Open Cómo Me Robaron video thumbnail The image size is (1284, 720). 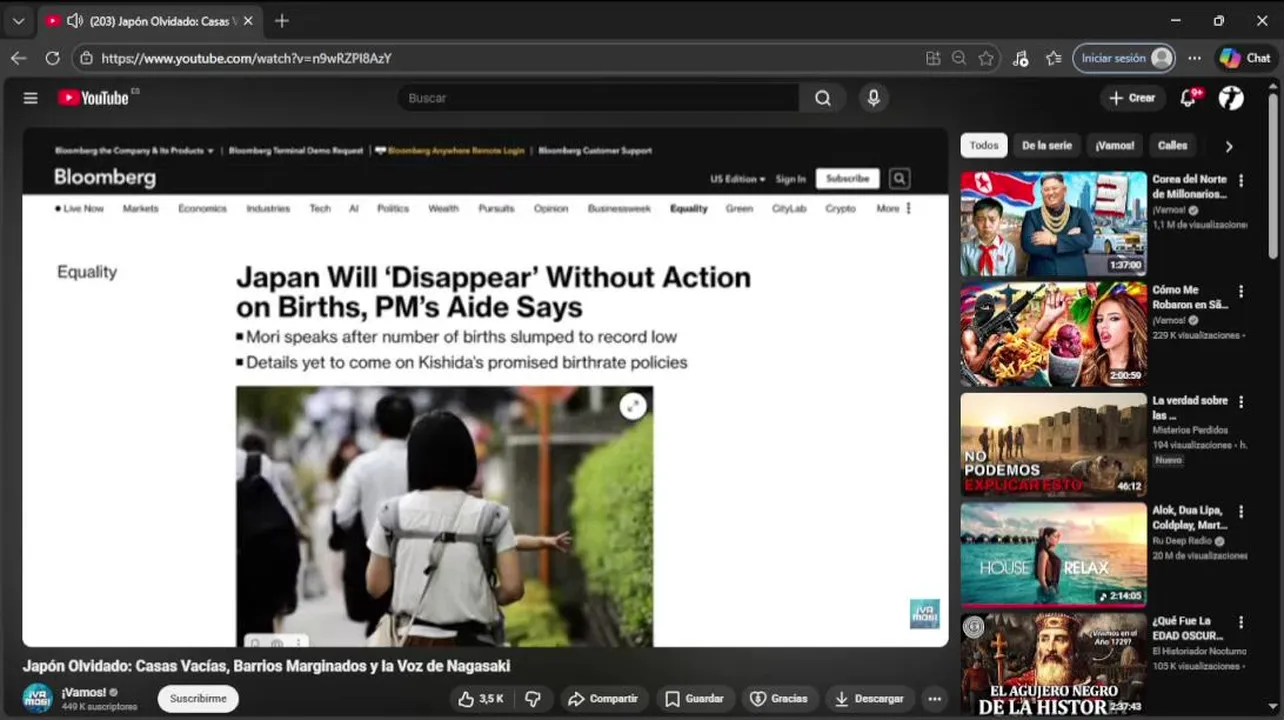pos(1054,334)
